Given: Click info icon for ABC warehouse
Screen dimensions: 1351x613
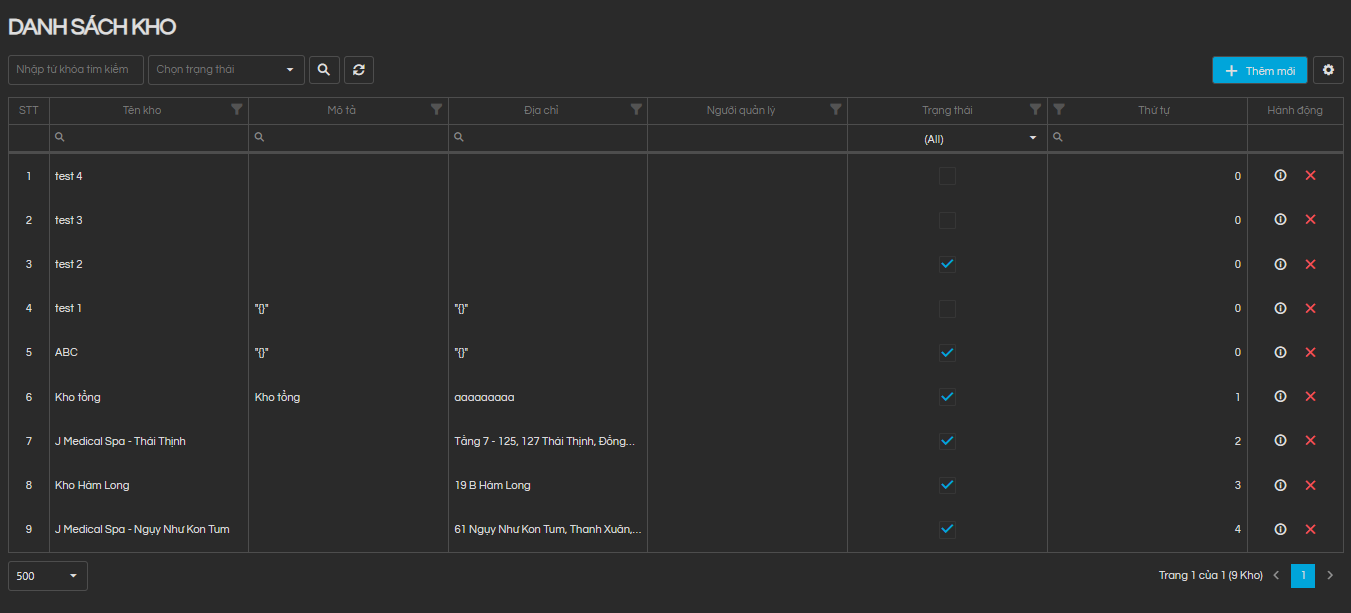Looking at the screenshot, I should pyautogui.click(x=1280, y=352).
